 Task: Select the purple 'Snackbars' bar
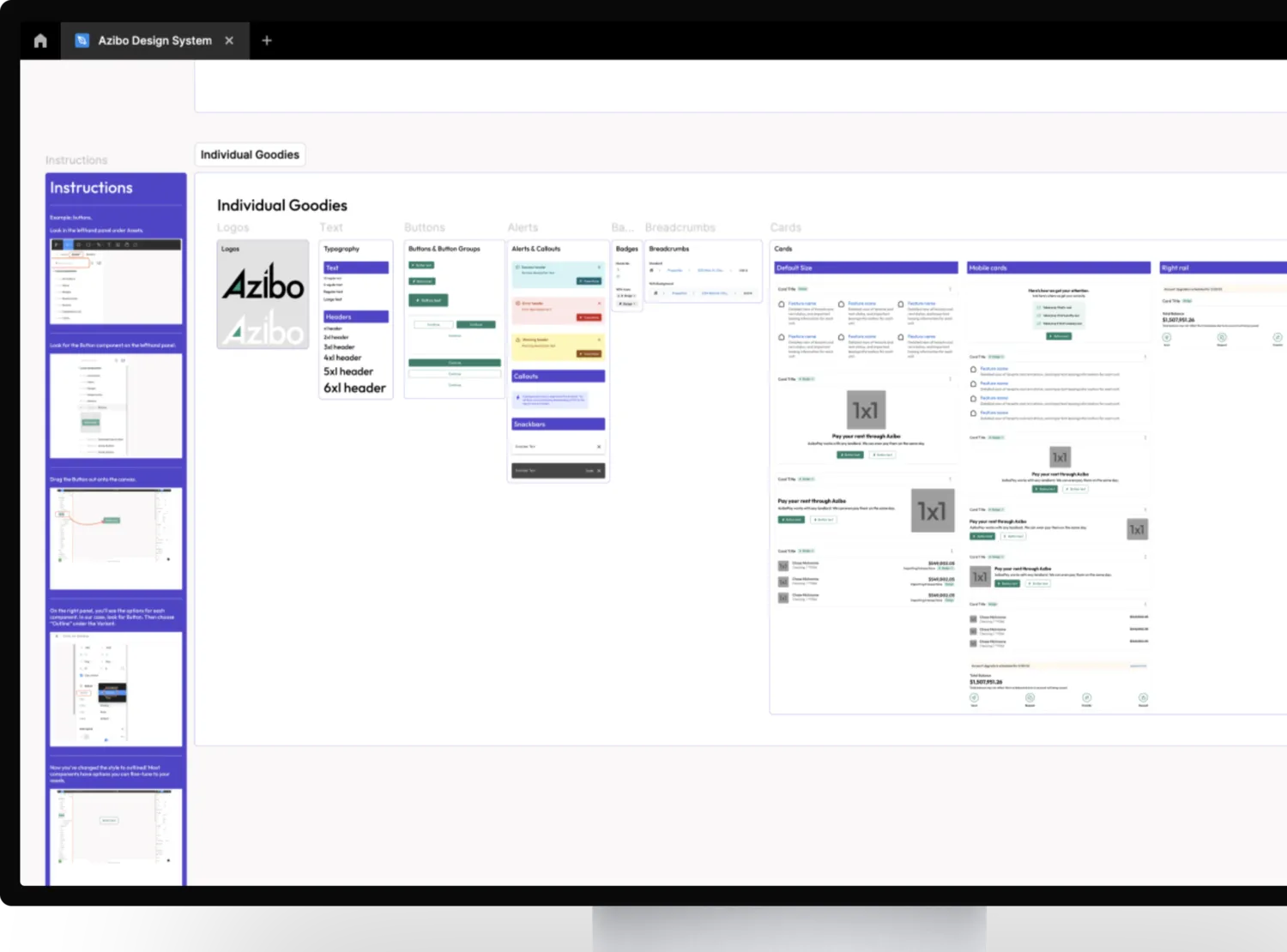(x=559, y=425)
